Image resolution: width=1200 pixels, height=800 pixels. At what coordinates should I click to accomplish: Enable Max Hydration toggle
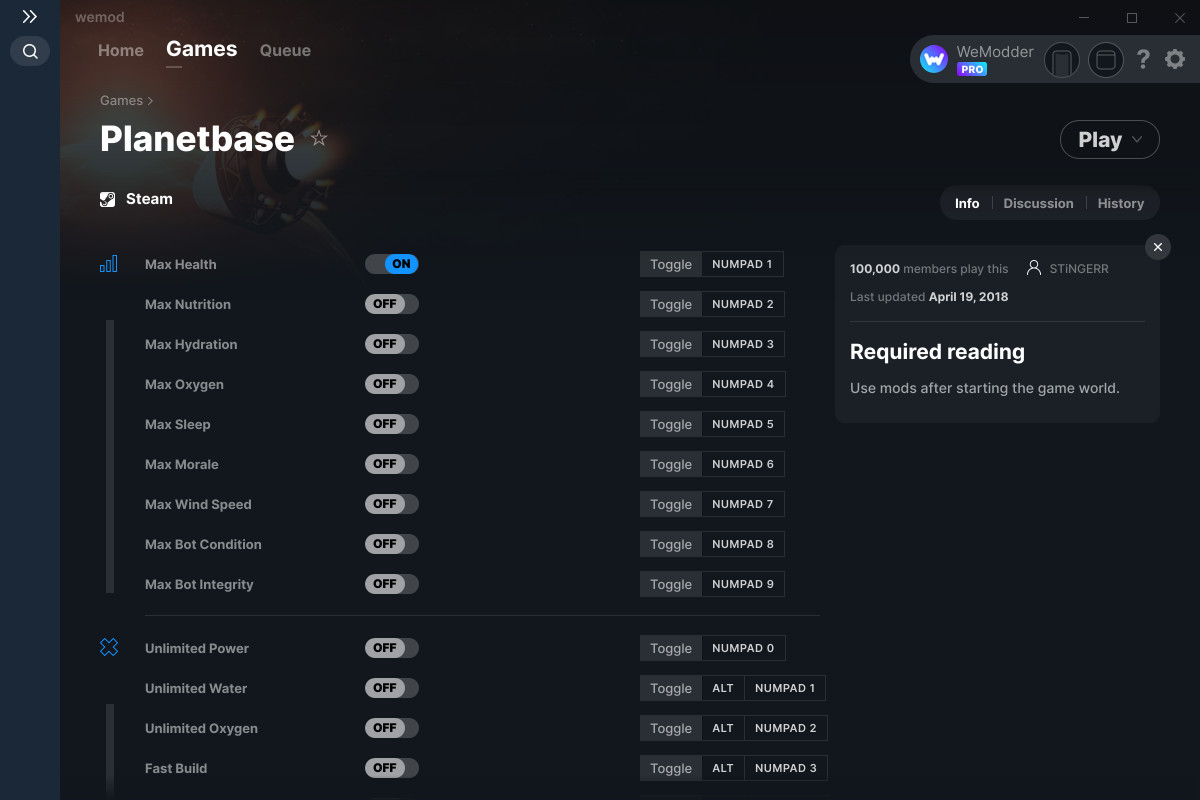(x=392, y=344)
